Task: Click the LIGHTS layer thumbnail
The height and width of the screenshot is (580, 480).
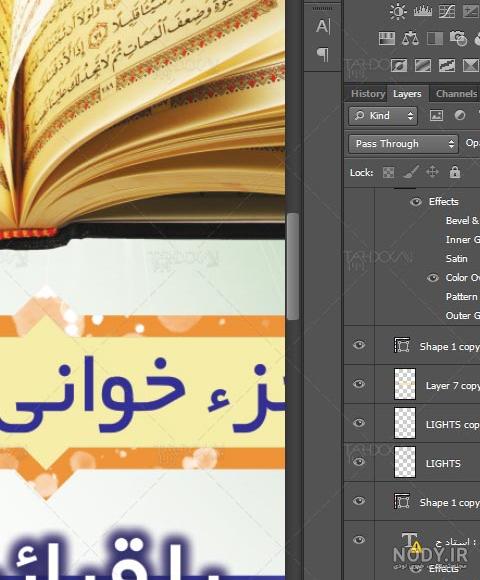Action: 405,462
